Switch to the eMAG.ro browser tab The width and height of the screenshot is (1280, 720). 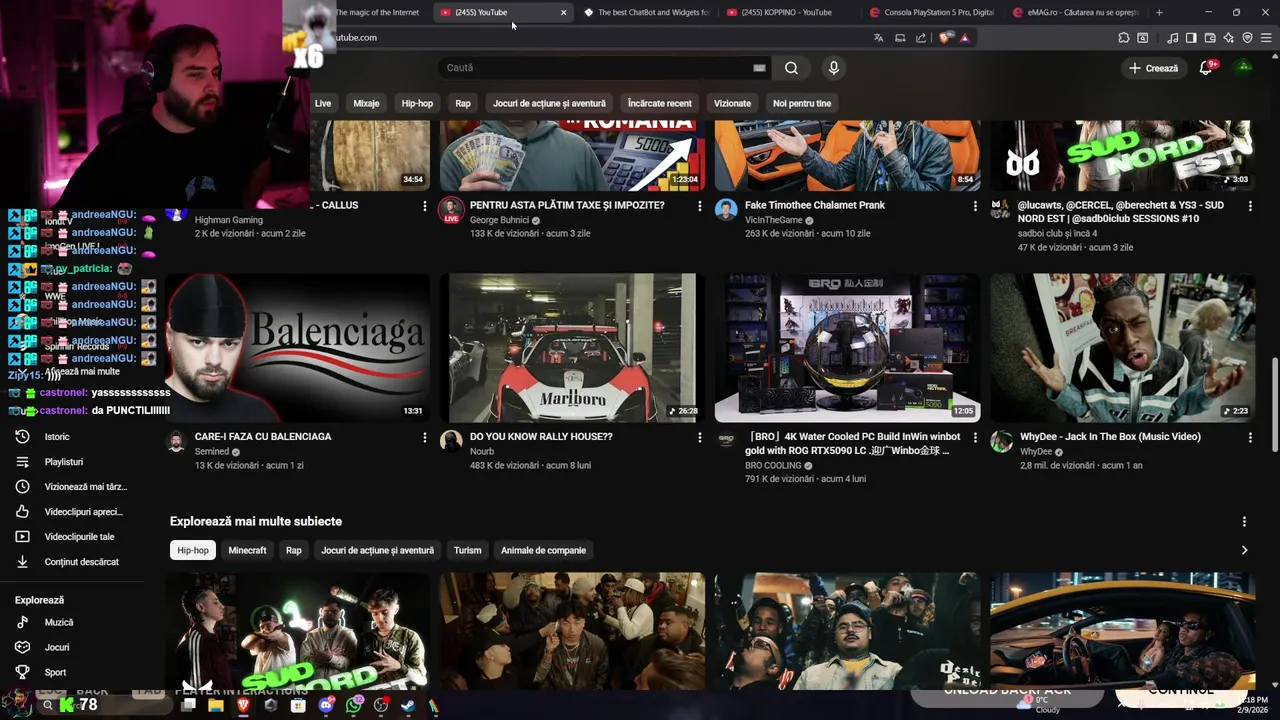click(x=1074, y=12)
